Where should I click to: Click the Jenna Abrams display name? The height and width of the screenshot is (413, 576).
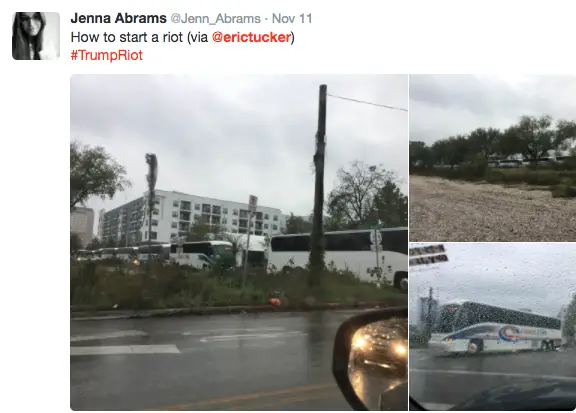click(x=118, y=18)
